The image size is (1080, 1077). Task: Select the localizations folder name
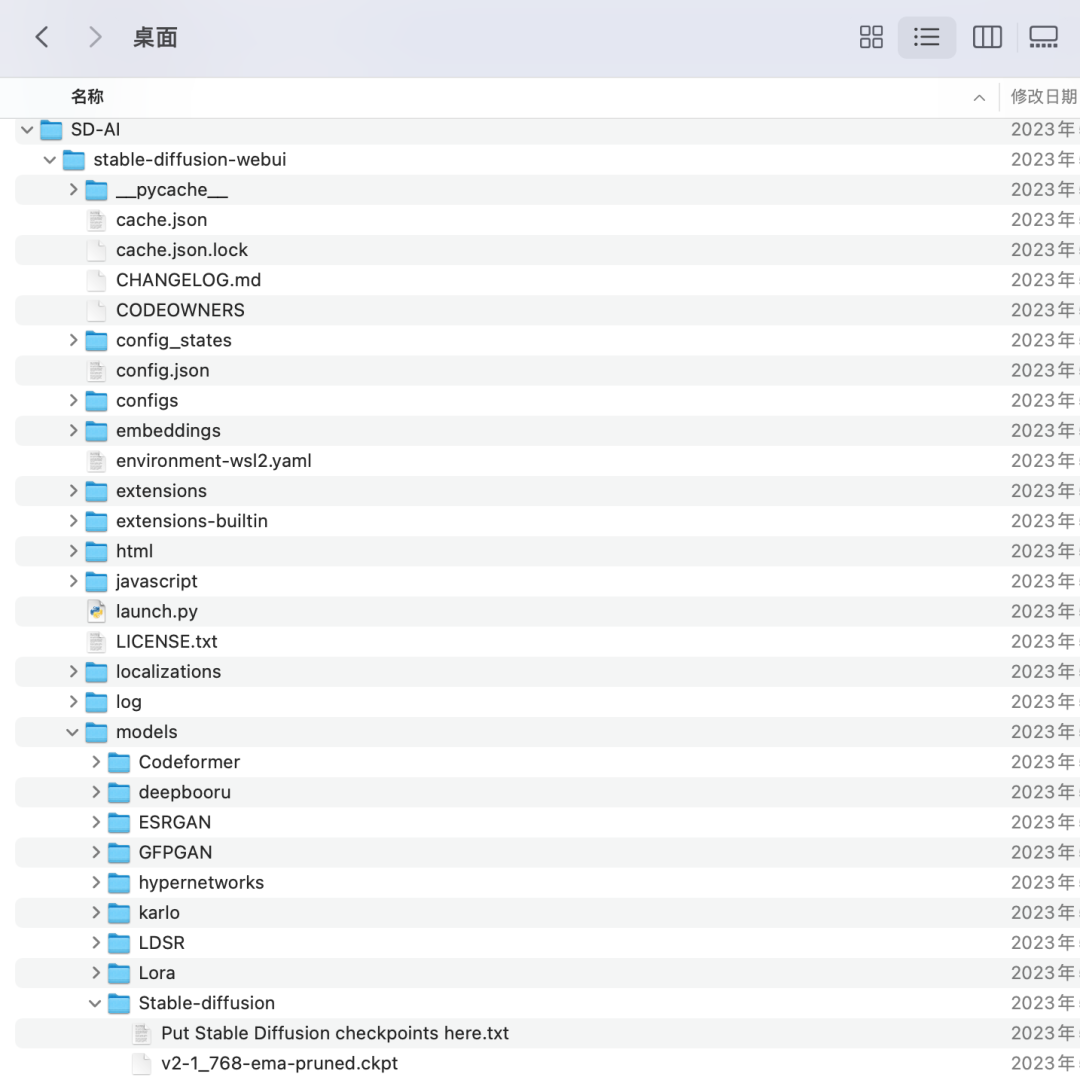169,672
